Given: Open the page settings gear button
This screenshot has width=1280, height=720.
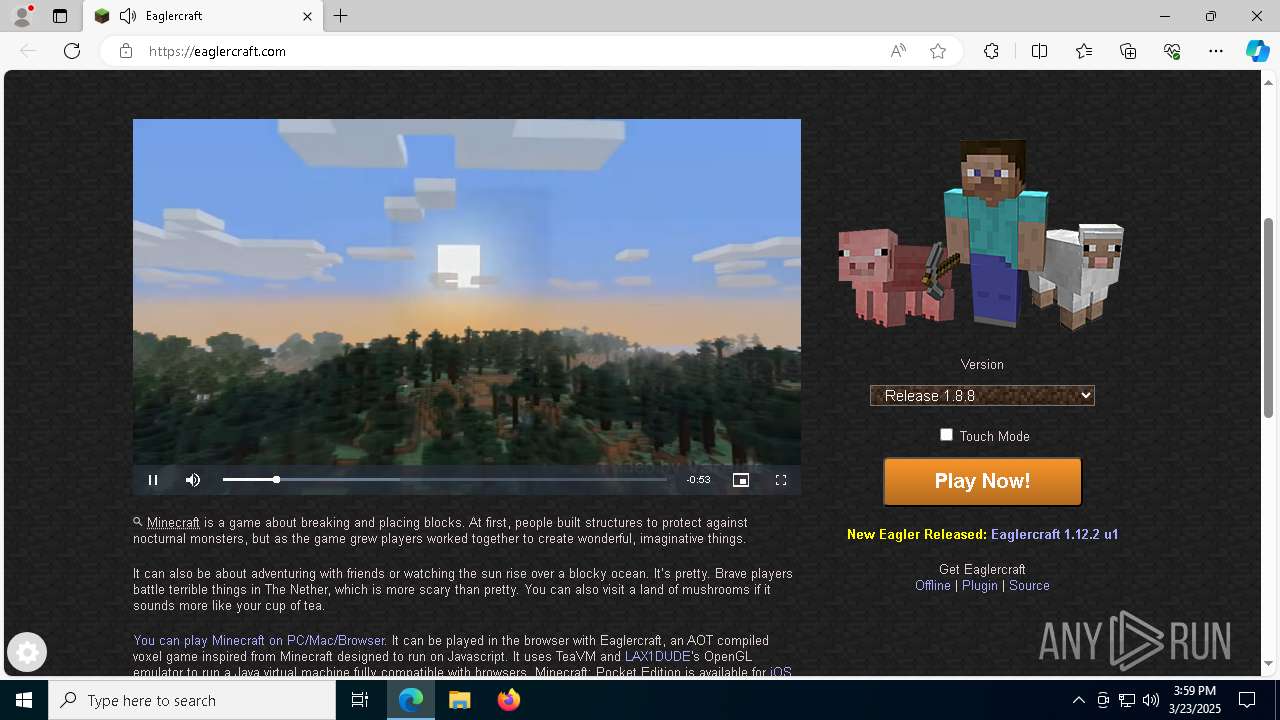Looking at the screenshot, I should [27, 653].
